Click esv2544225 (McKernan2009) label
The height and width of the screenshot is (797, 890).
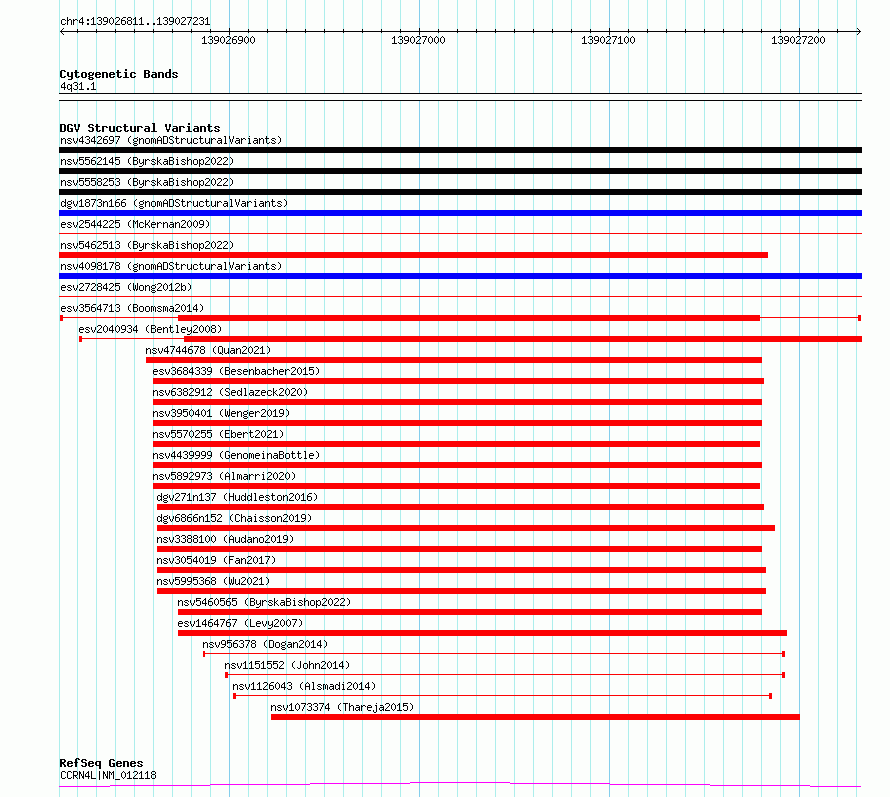click(x=135, y=224)
